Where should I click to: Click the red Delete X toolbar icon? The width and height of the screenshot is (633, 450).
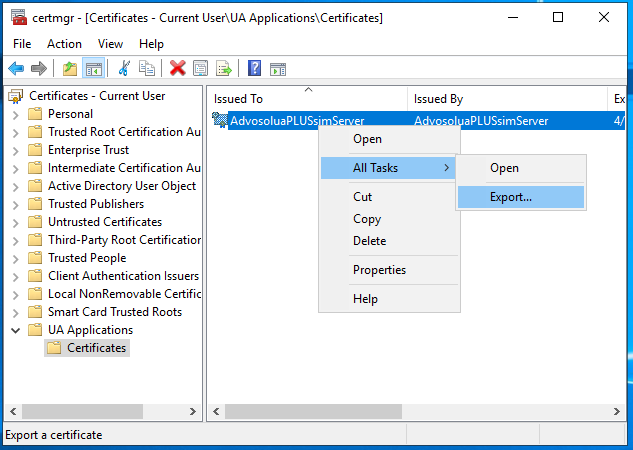pyautogui.click(x=177, y=68)
